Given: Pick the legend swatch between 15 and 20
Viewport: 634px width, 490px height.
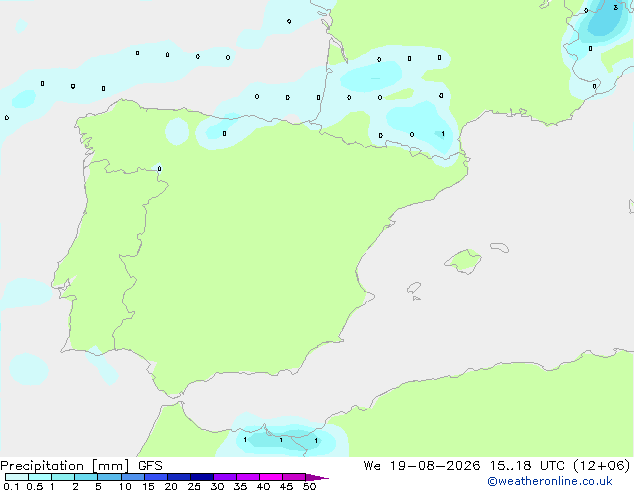Looking at the screenshot, I should coord(155,477).
